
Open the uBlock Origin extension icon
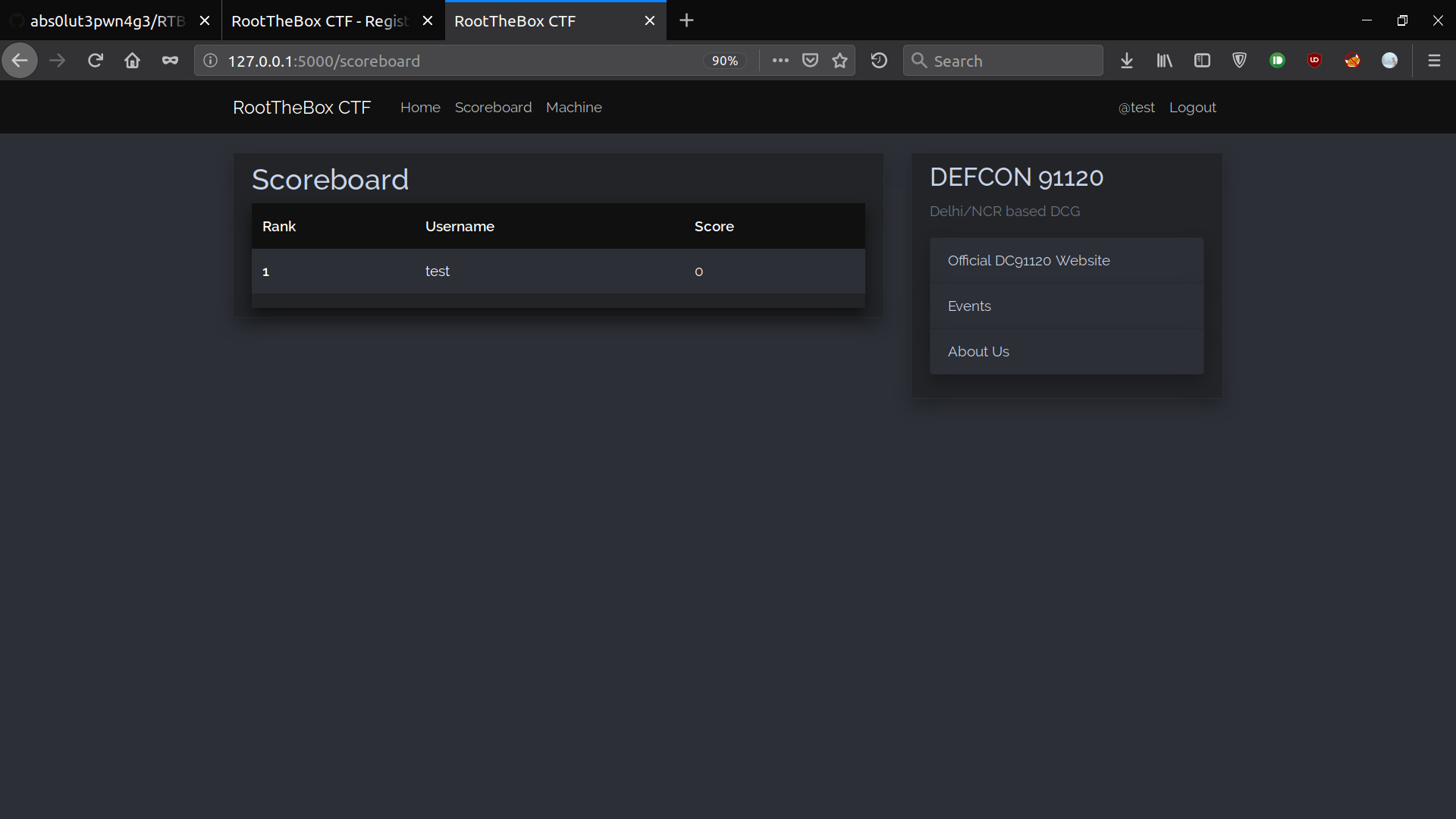(1314, 61)
